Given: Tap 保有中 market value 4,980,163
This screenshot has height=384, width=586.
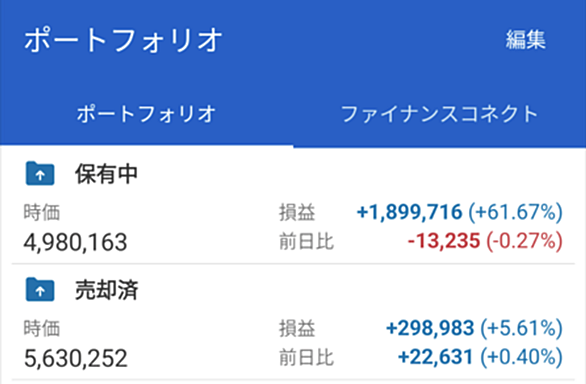Looking at the screenshot, I should (75, 242).
